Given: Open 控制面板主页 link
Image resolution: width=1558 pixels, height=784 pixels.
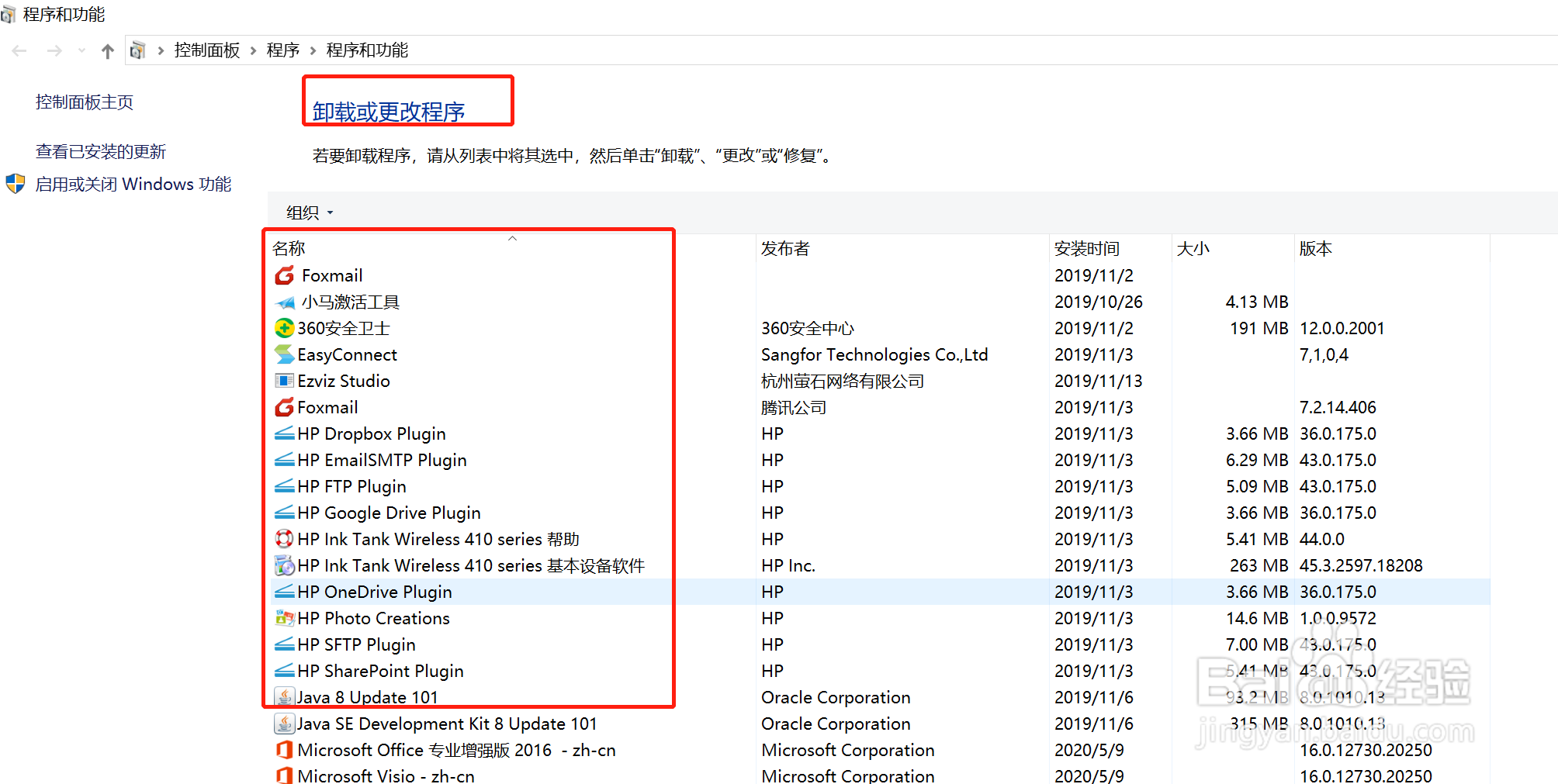Looking at the screenshot, I should (x=85, y=102).
